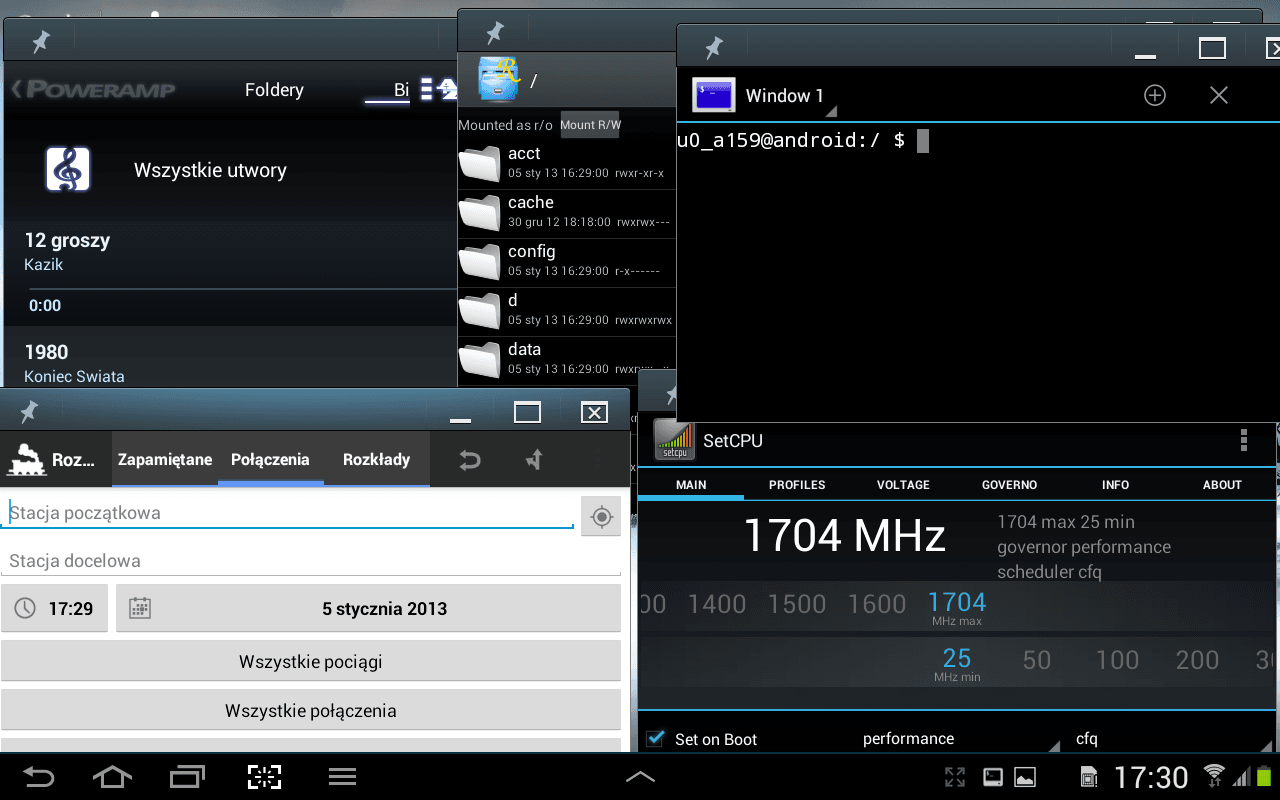This screenshot has height=800, width=1280.
Task: Focus Stacja docelowa input field
Action: coord(311,561)
